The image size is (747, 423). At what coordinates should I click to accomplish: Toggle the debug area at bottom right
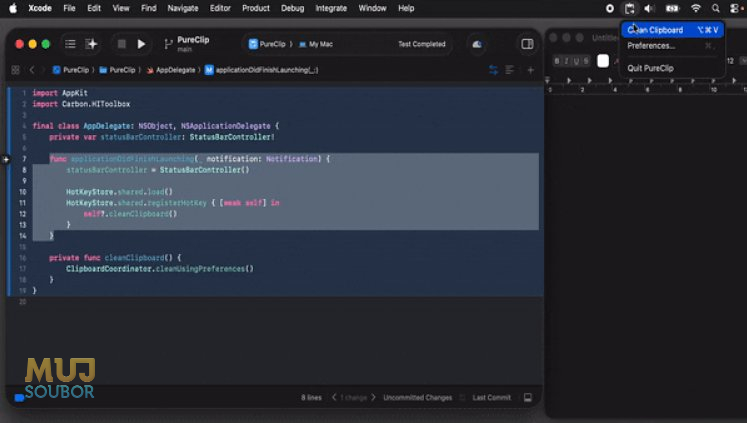(x=527, y=397)
